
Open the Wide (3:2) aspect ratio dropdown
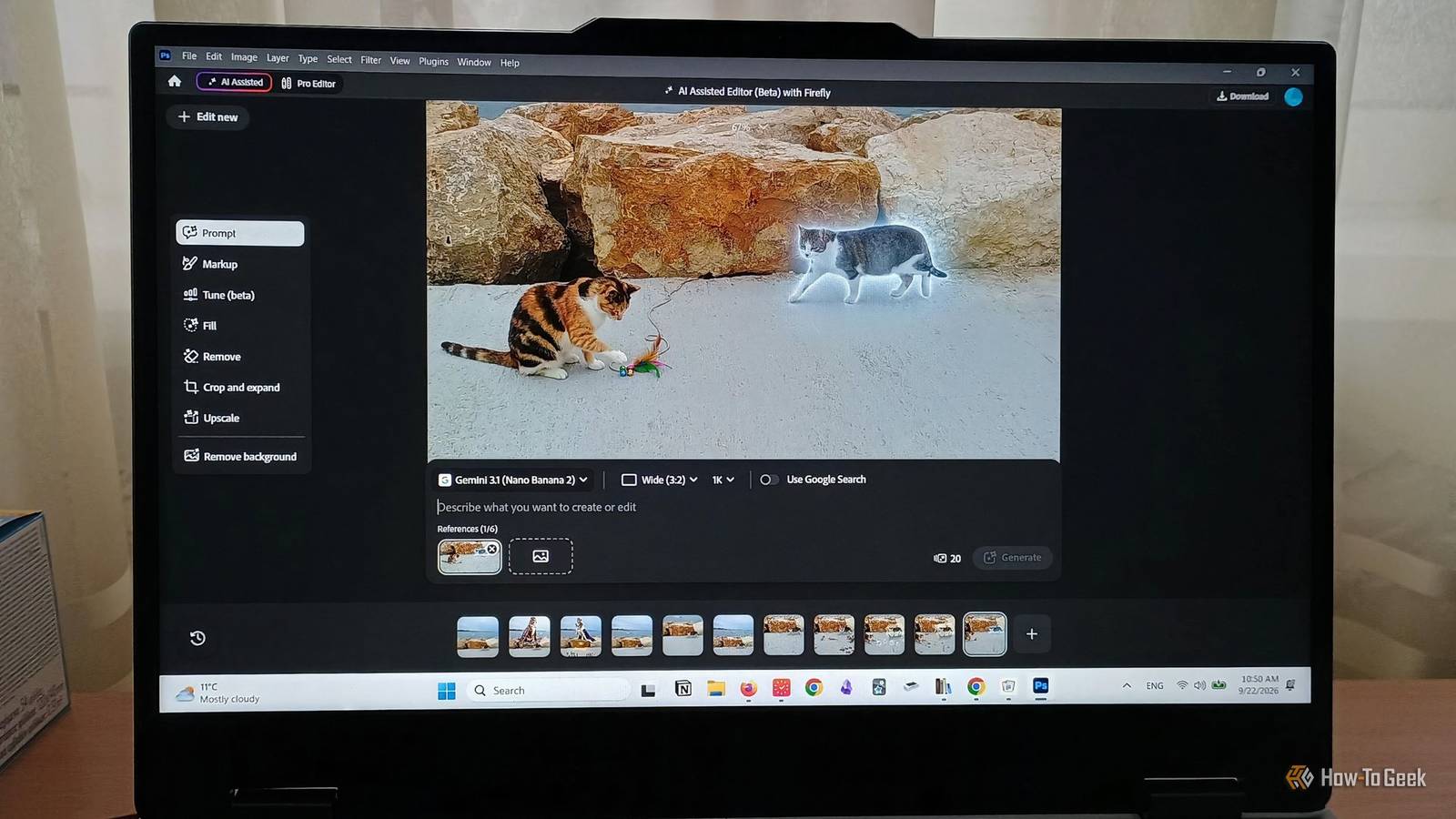click(x=660, y=480)
